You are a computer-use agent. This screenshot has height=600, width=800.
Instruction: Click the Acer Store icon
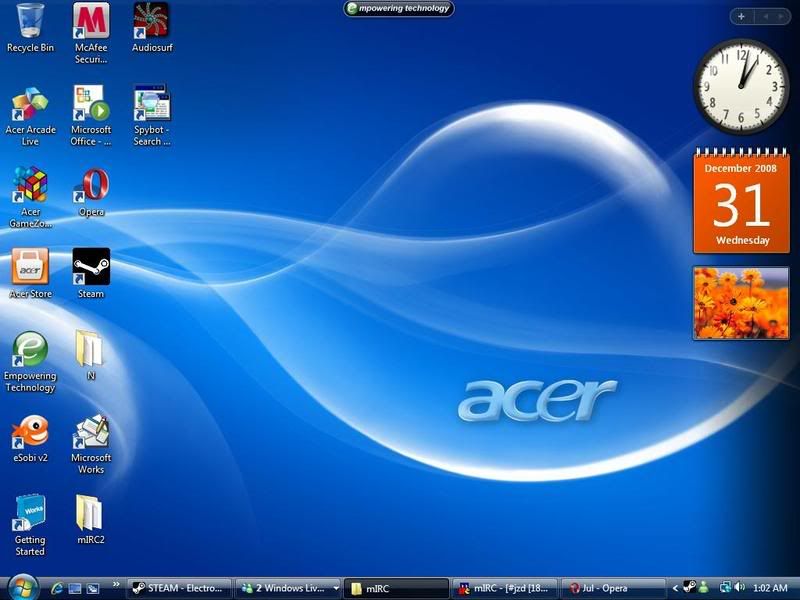(x=30, y=268)
